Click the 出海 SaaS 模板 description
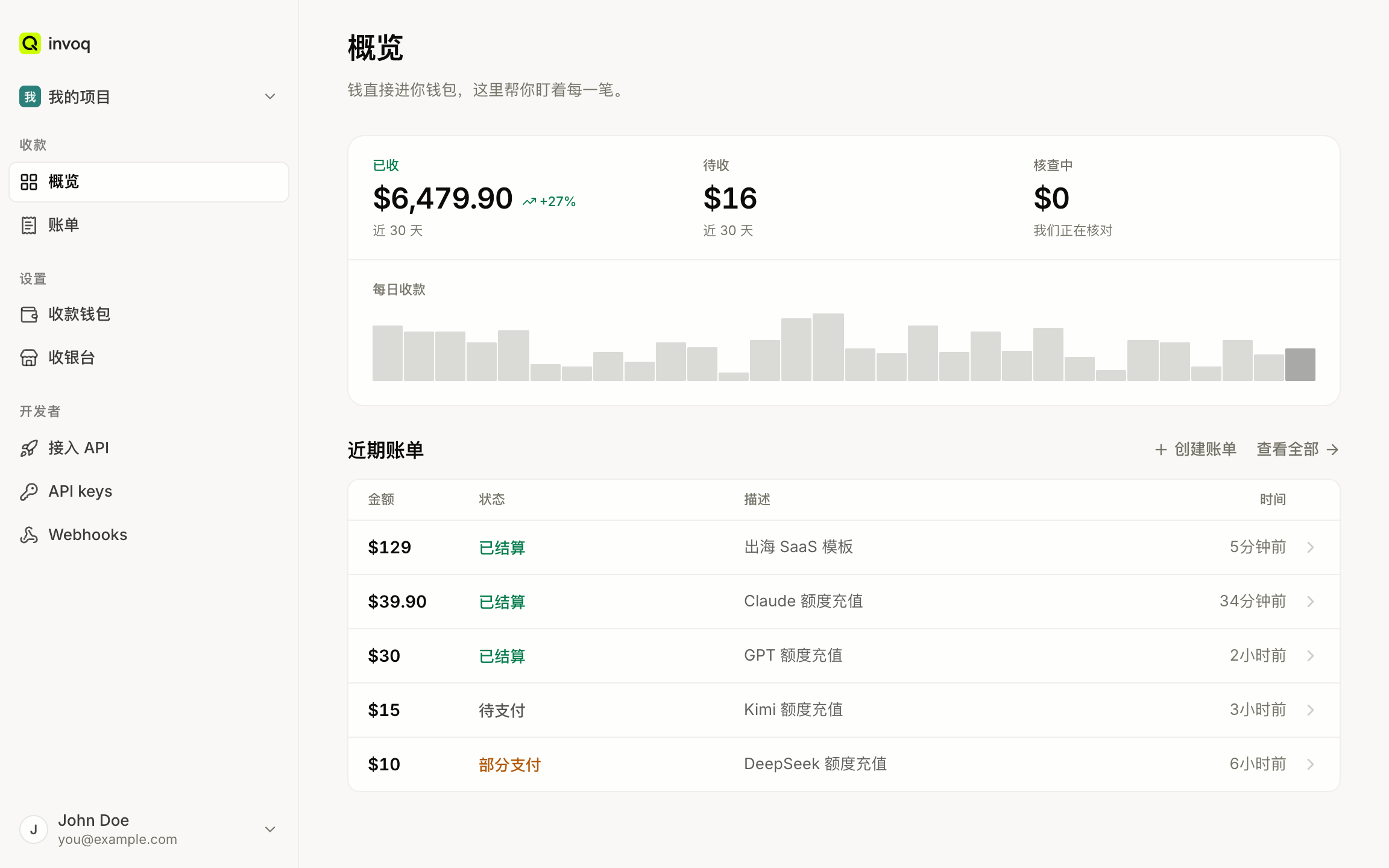 tap(798, 547)
